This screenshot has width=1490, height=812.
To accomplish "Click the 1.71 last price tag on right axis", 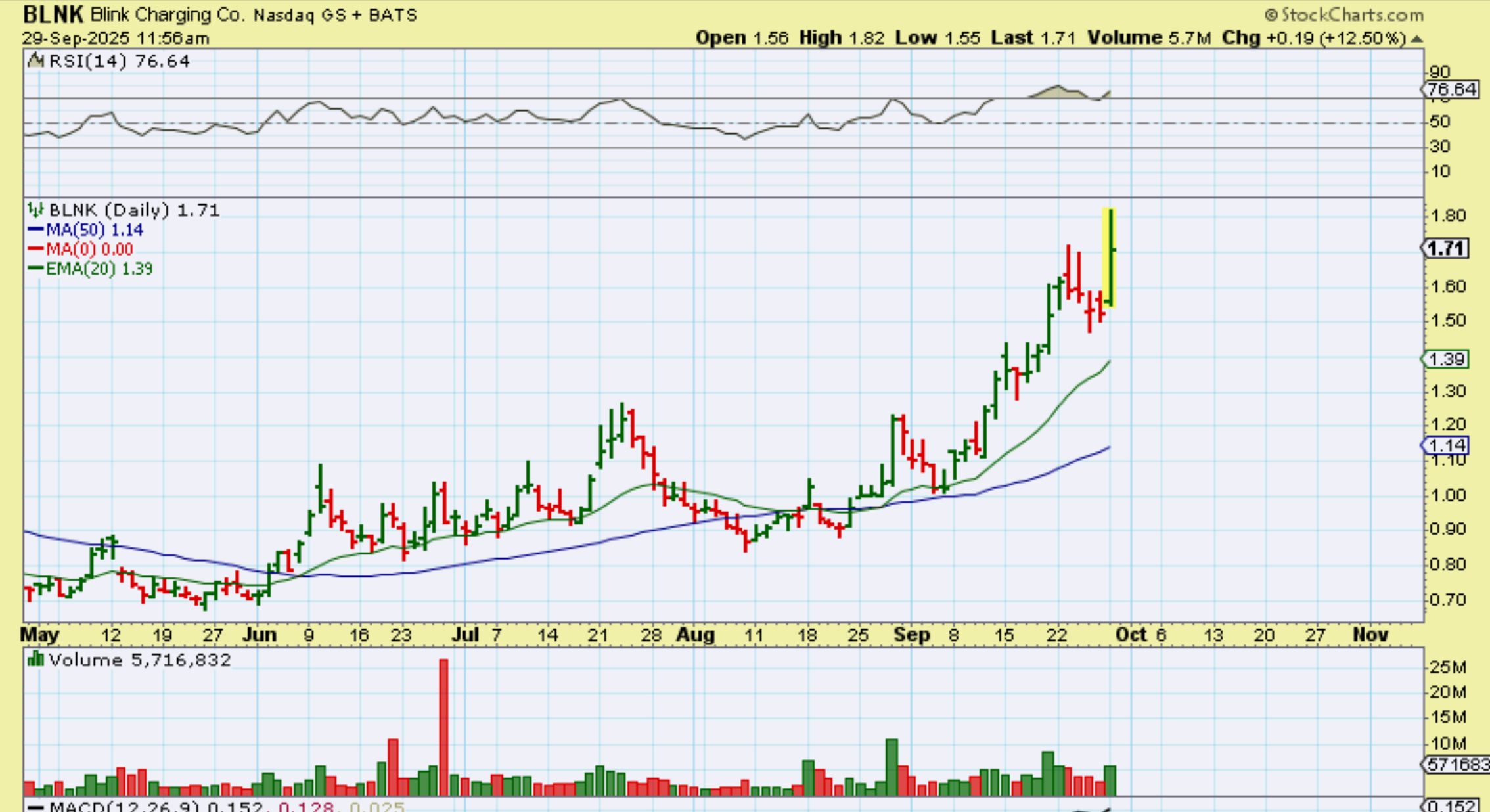I will click(1446, 249).
